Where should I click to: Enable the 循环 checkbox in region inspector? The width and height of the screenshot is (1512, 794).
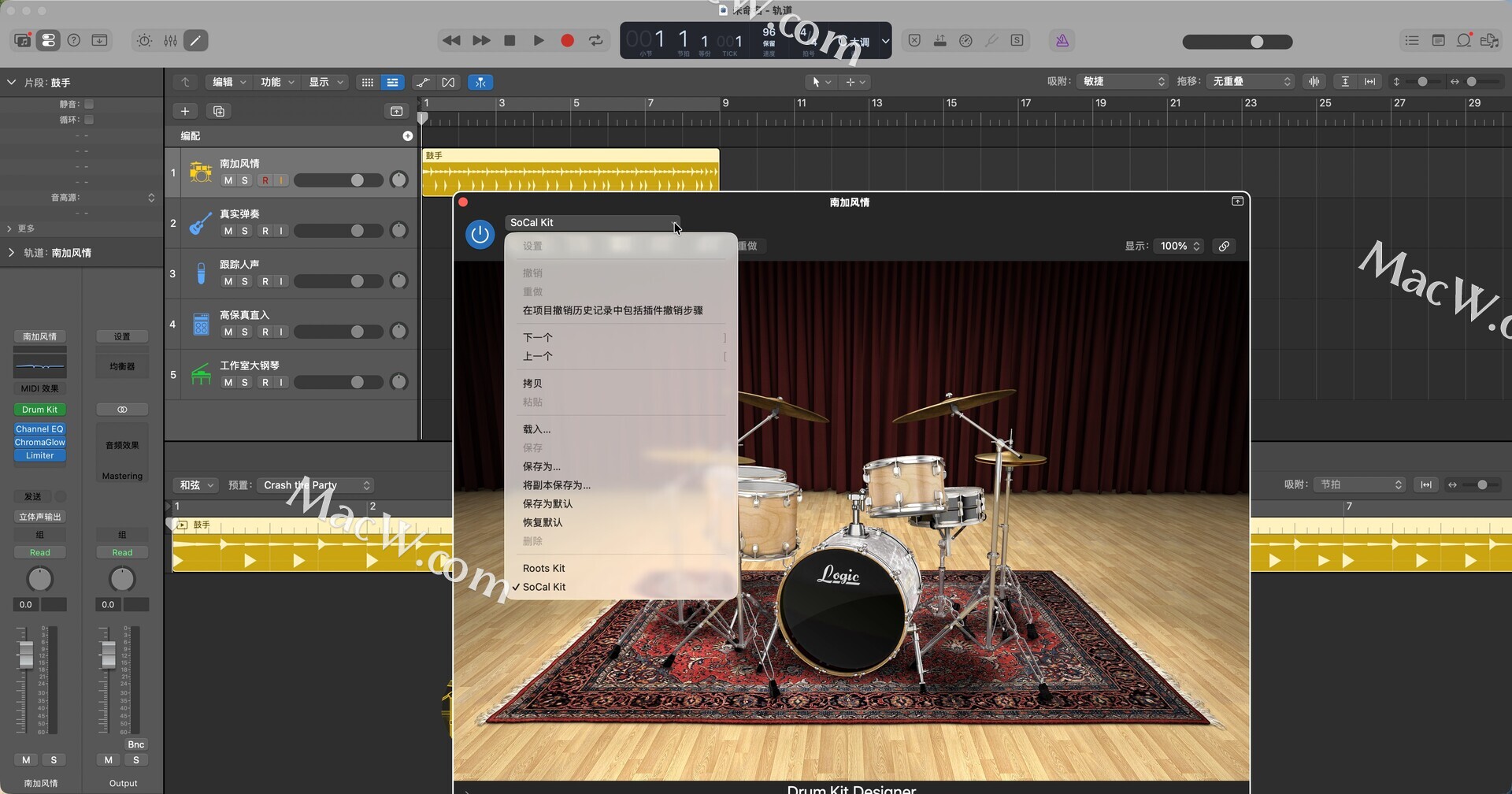(x=89, y=120)
